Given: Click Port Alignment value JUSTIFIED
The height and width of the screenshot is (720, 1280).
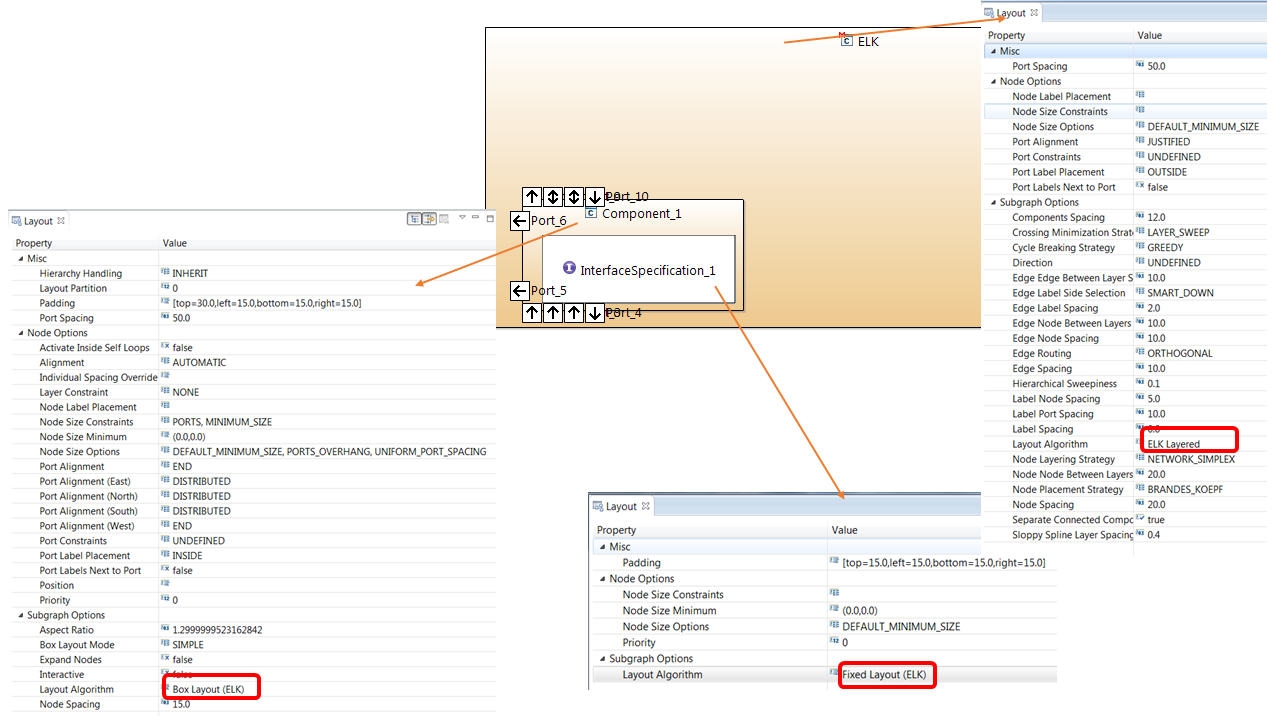Looking at the screenshot, I should click(1169, 142).
